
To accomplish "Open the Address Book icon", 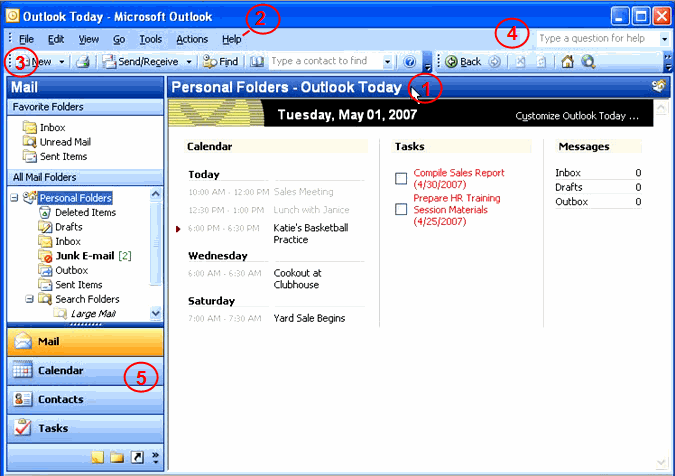I will pos(257,62).
